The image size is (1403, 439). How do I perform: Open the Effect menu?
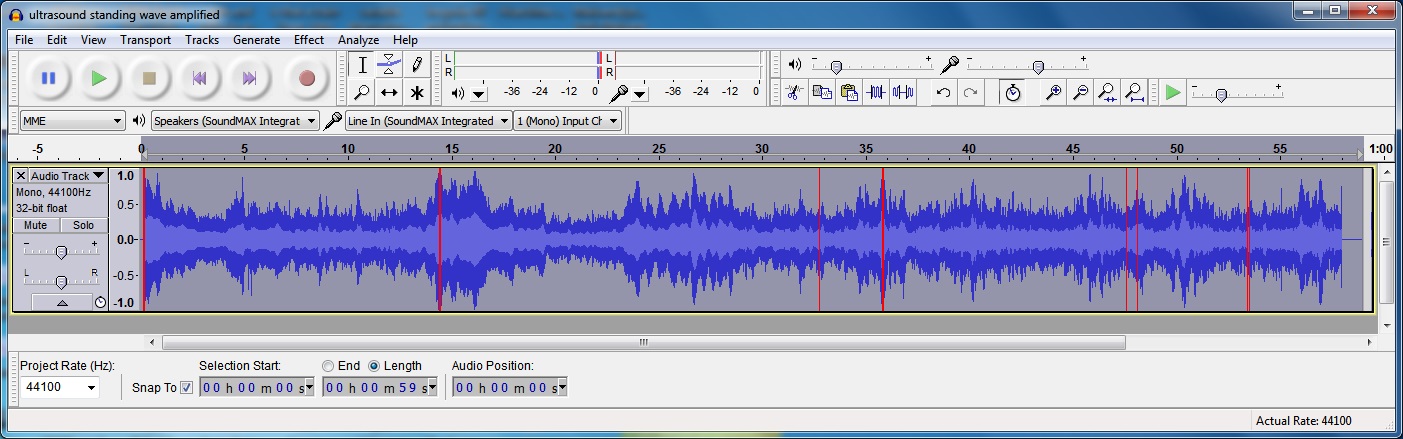(308, 40)
